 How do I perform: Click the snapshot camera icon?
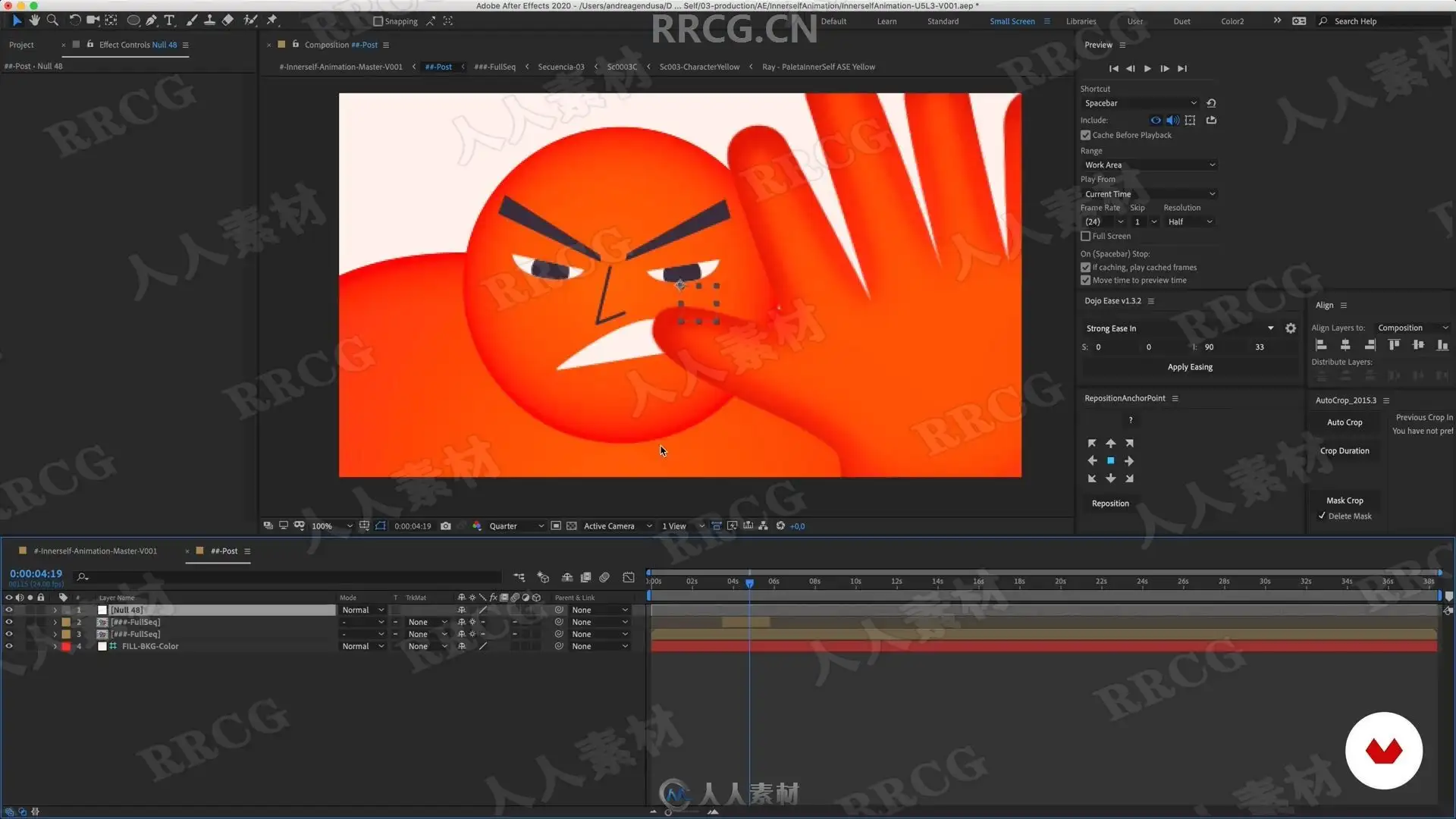(446, 526)
